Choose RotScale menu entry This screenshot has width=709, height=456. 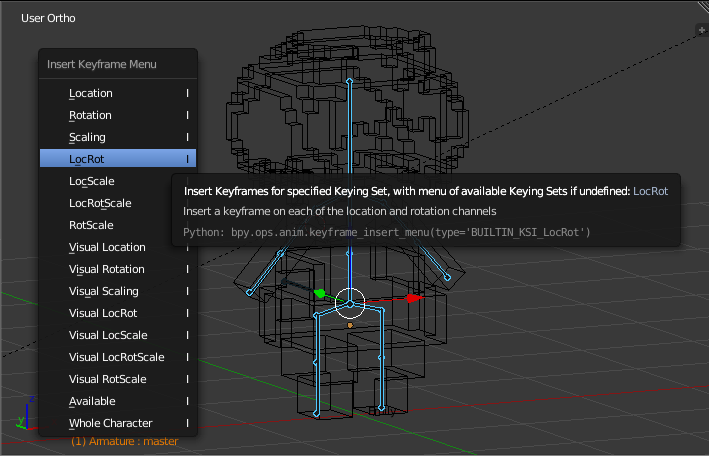pos(118,225)
